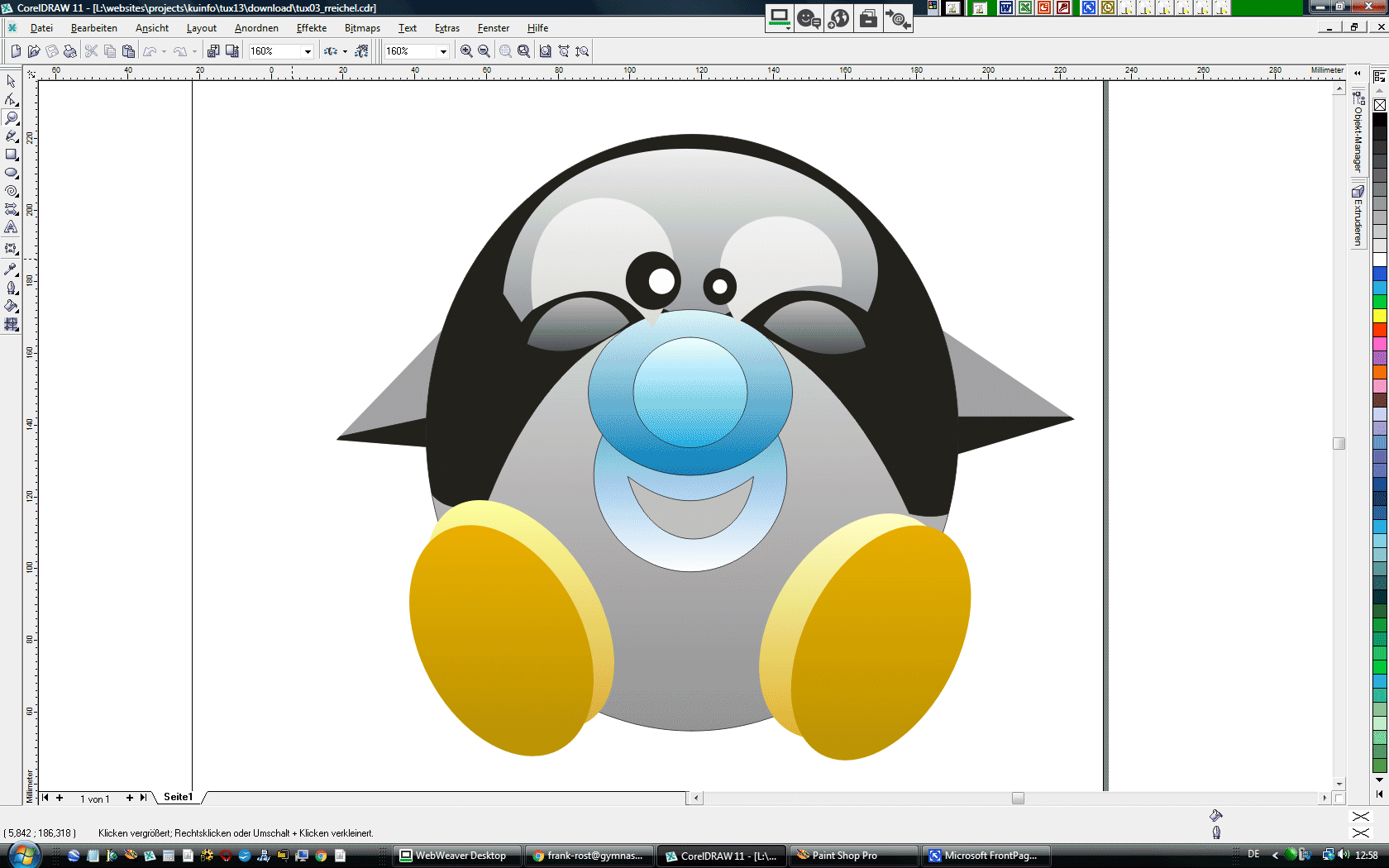
Task: Expand the docker panel double-arrow
Action: point(1357,73)
